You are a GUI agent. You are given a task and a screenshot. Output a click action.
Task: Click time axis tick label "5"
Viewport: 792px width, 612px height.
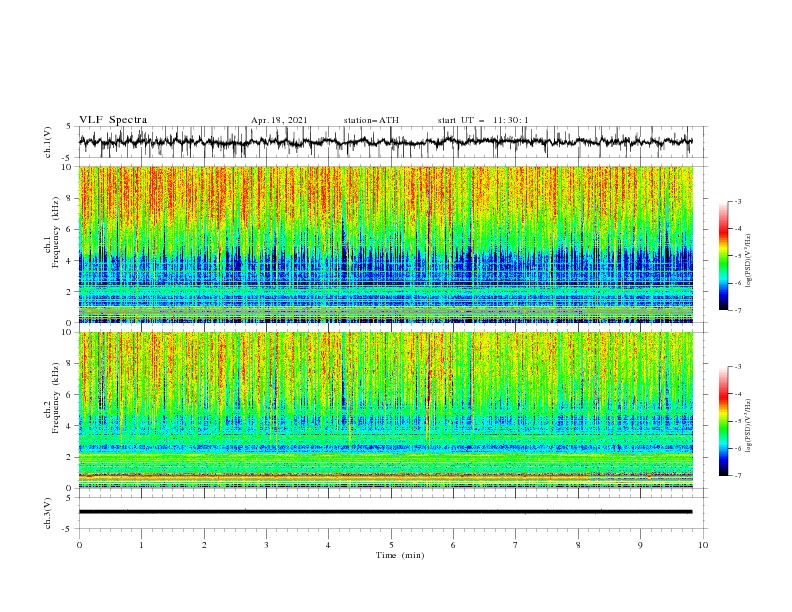[x=391, y=545]
